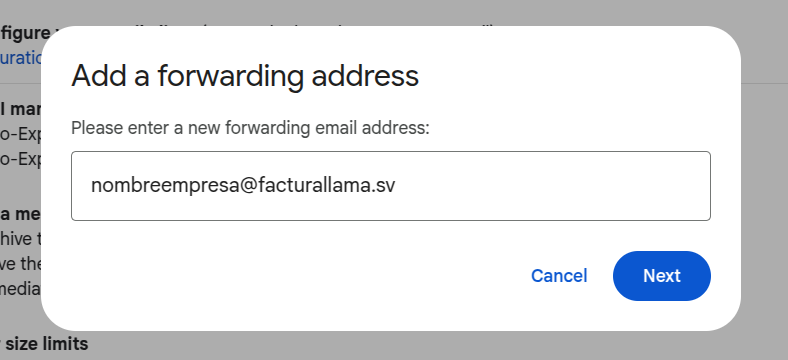Image resolution: width=788 pixels, height=360 pixels.
Task: Click the dimmed bold "a me" label
Action: pyautogui.click(x=21, y=214)
